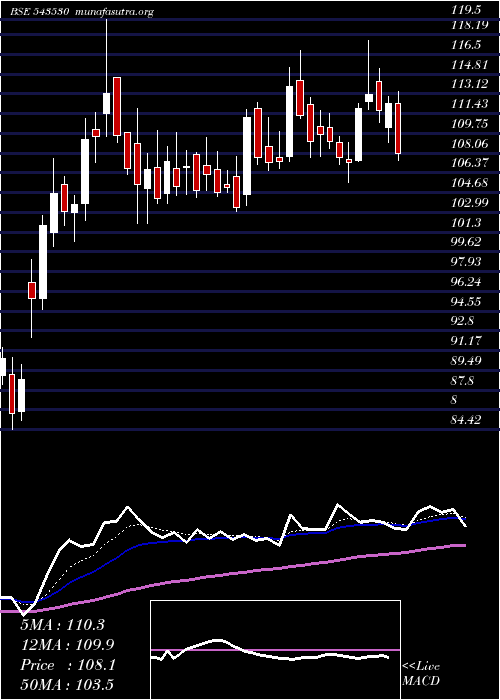Pick the 92.8 axis value

[x=462, y=321]
